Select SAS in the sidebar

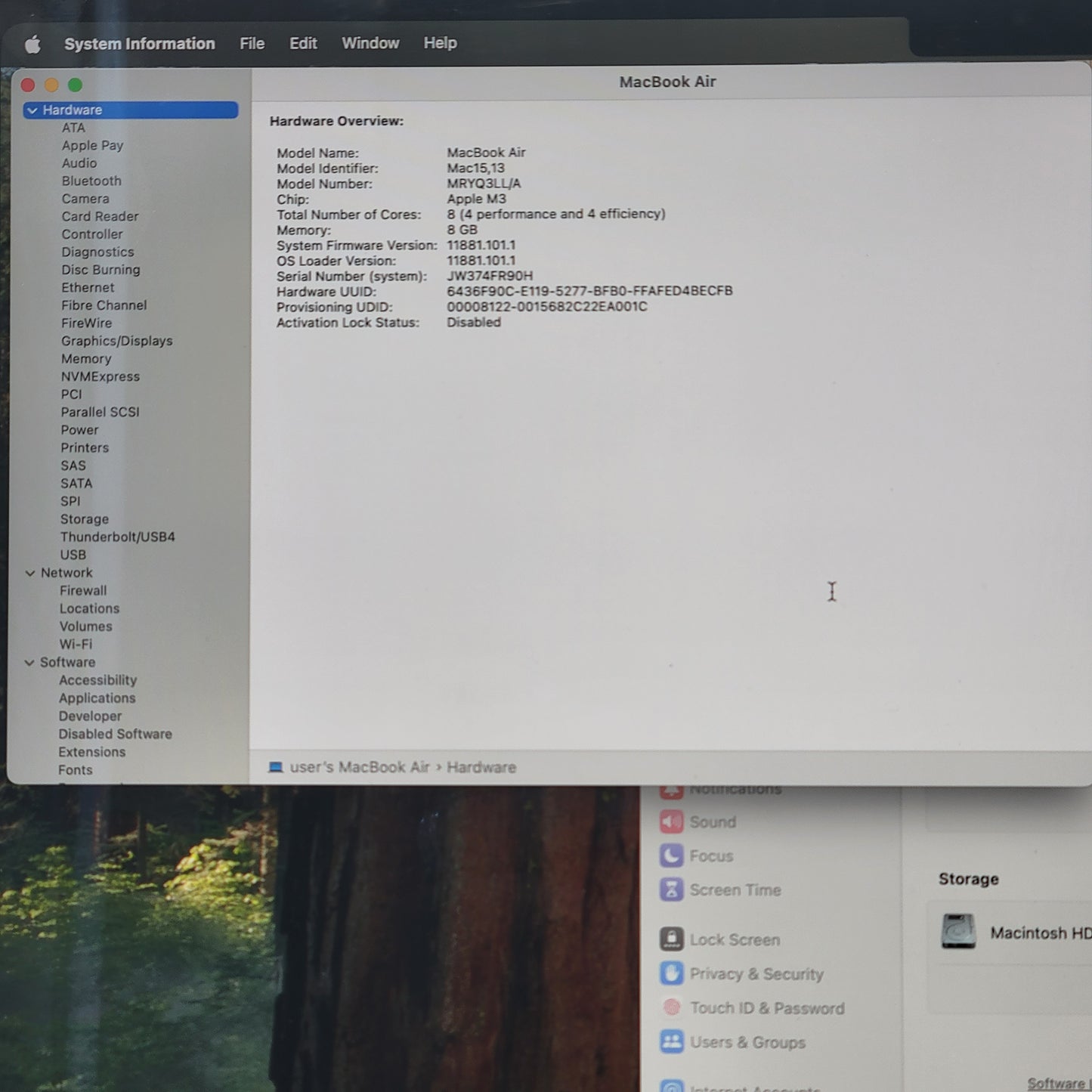[73, 466]
